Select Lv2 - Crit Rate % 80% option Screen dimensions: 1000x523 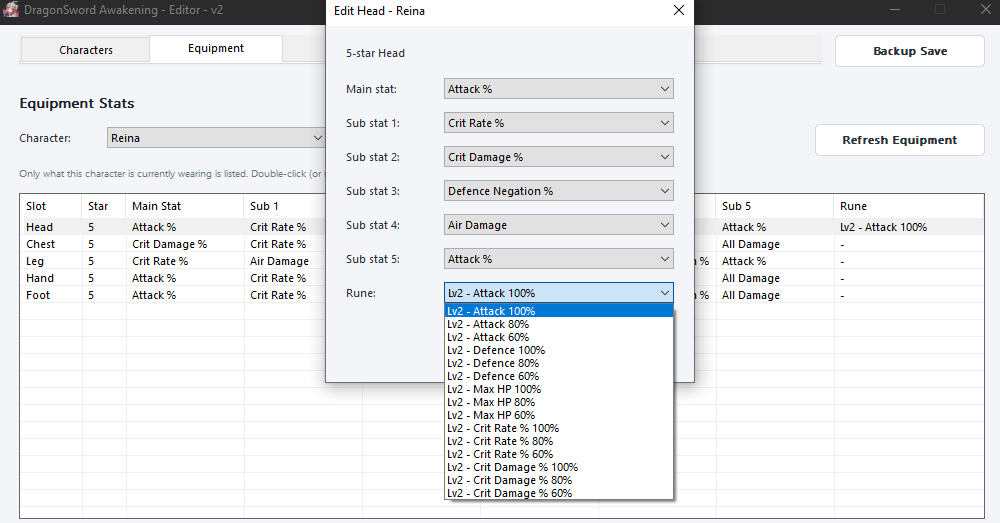559,441
